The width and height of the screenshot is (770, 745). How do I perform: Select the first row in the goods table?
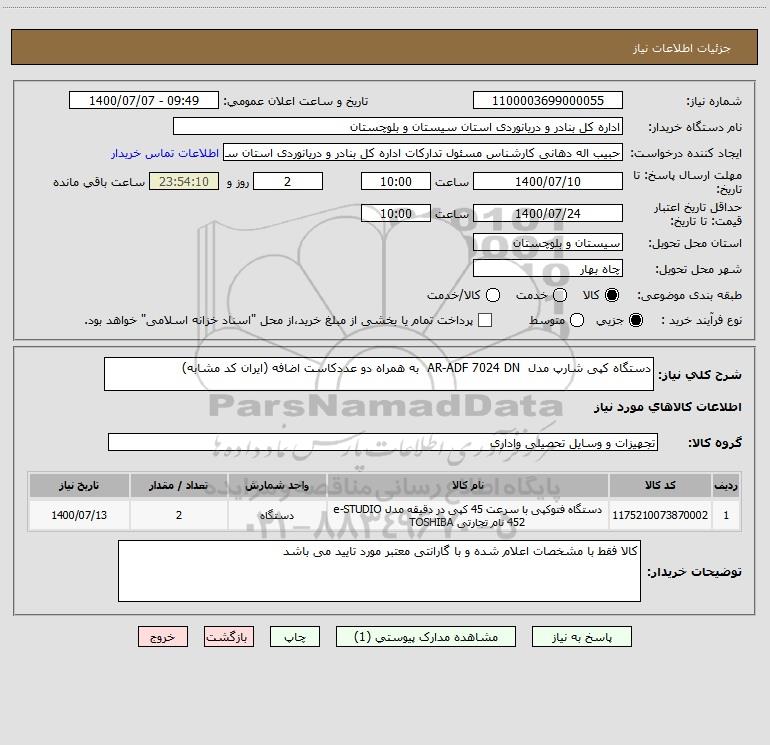(384, 515)
